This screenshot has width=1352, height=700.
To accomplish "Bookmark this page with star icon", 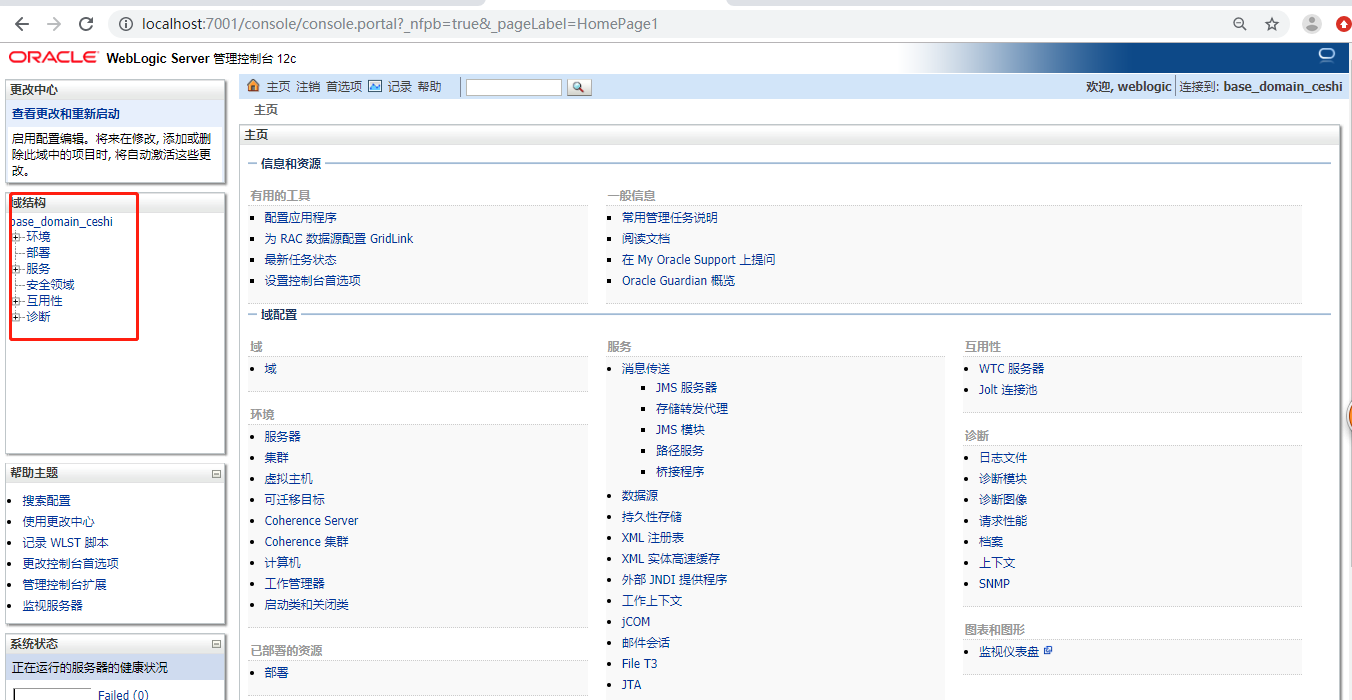I will tap(1272, 24).
